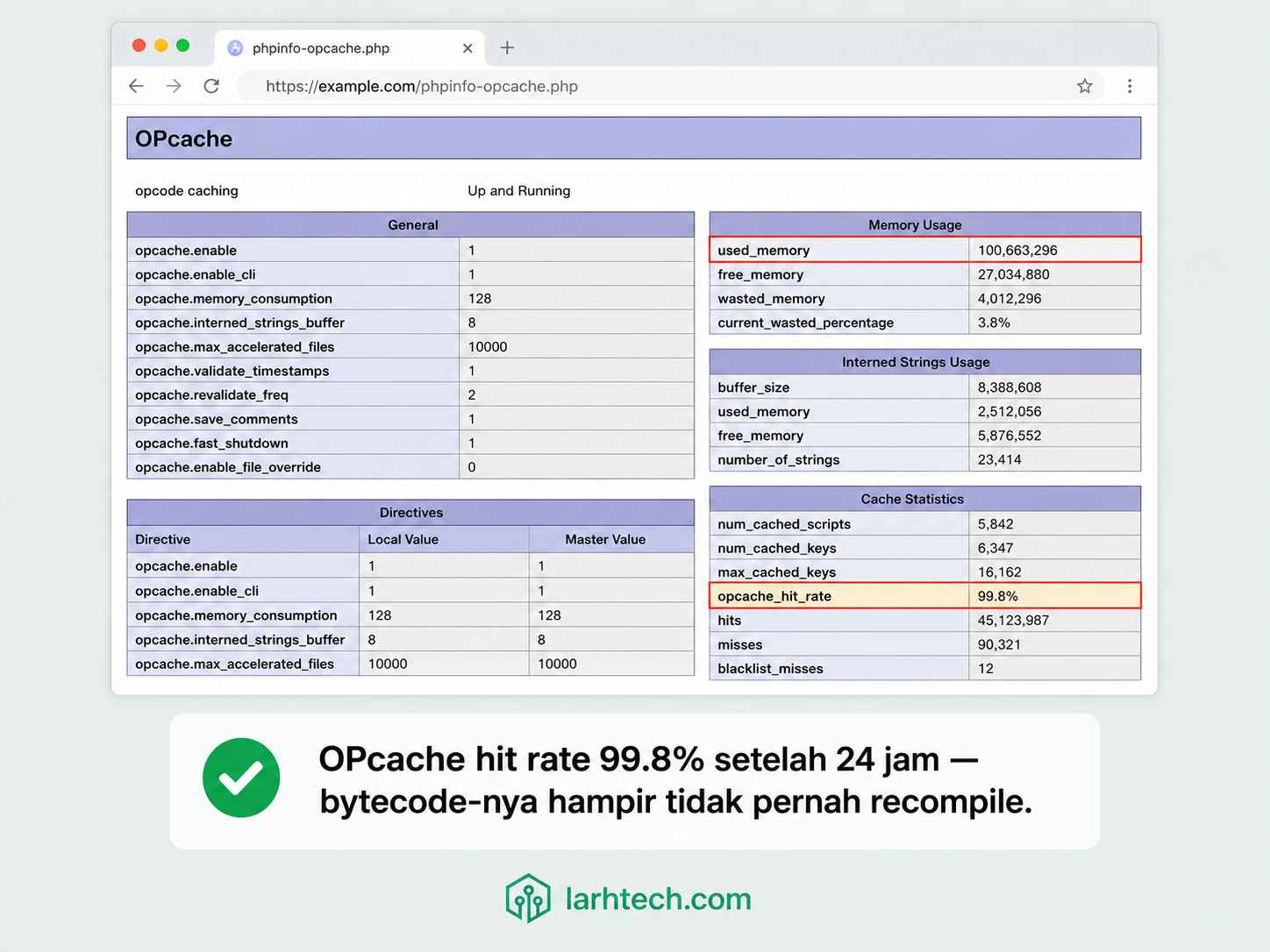
Task: Click the 5,876,552 free_memory value
Action: [1010, 436]
